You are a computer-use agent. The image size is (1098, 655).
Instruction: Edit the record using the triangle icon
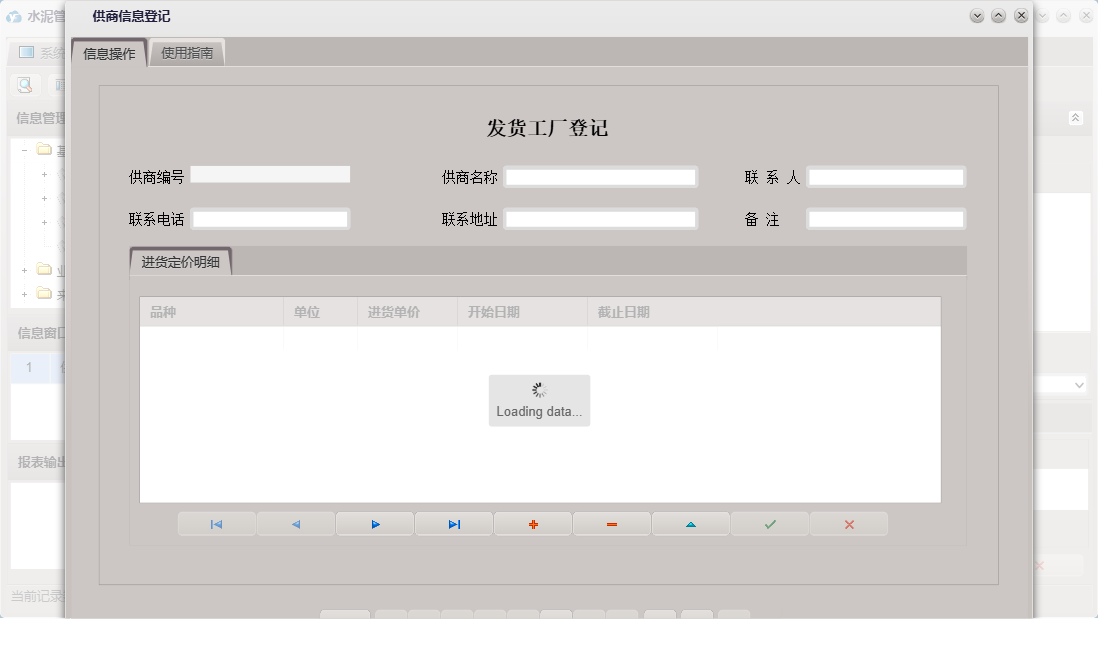(x=691, y=523)
